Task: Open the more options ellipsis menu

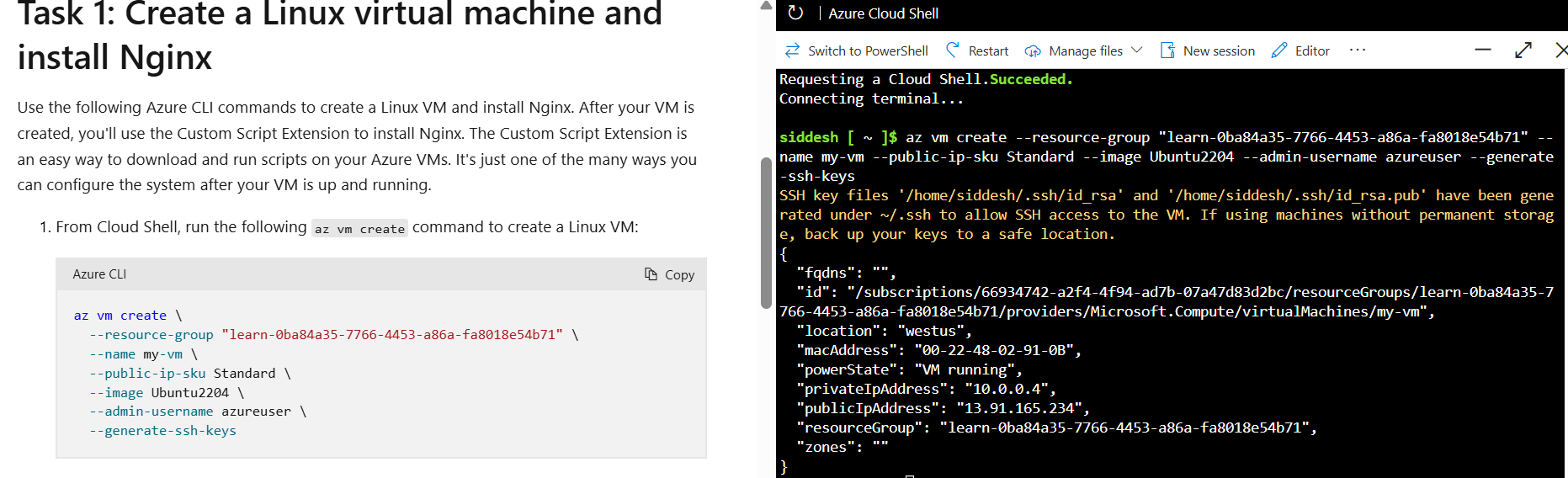Action: coord(1358,50)
